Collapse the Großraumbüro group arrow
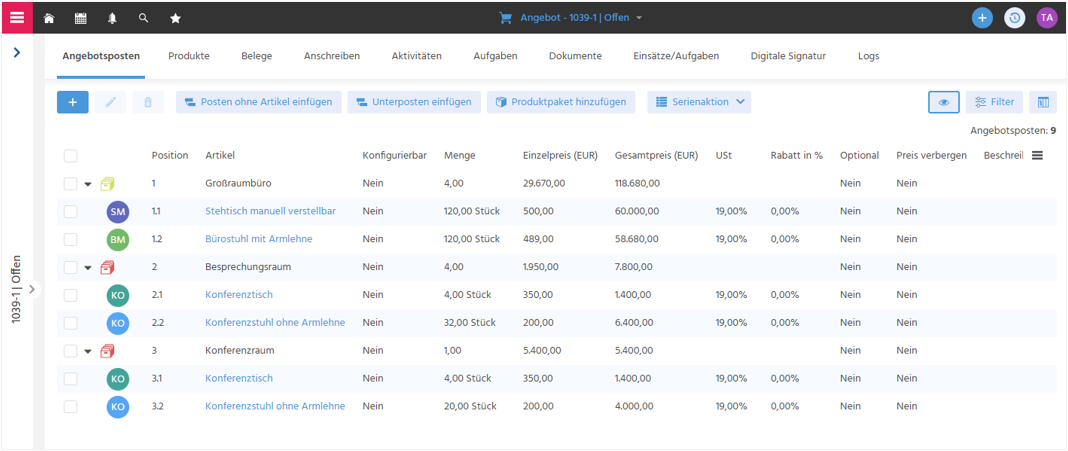Viewport: 1068px width, 451px height. click(x=88, y=184)
